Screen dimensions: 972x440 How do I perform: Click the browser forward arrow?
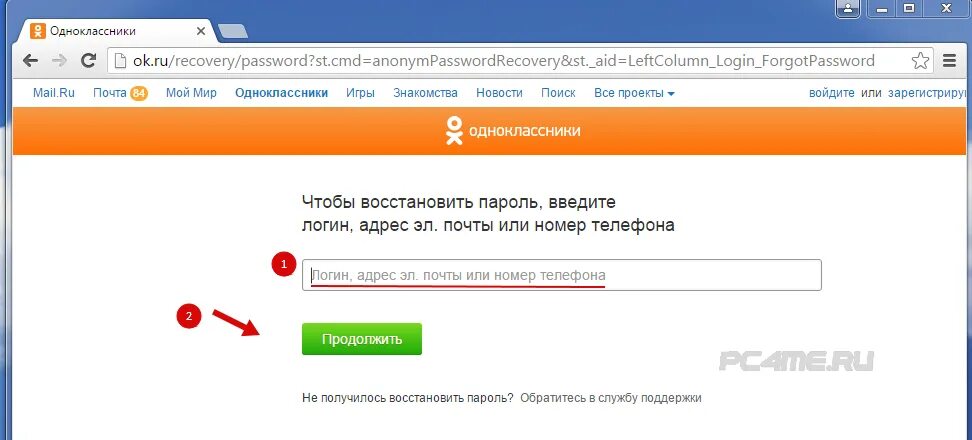(x=60, y=61)
